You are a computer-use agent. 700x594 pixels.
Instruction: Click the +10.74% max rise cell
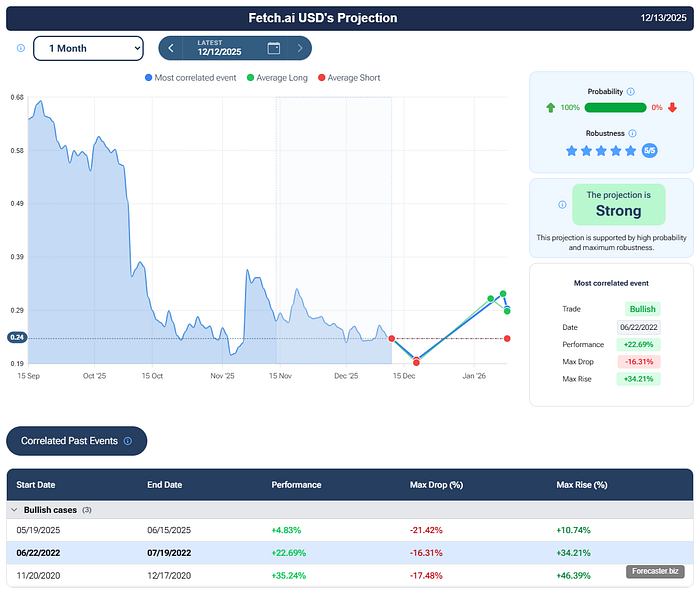pos(573,530)
